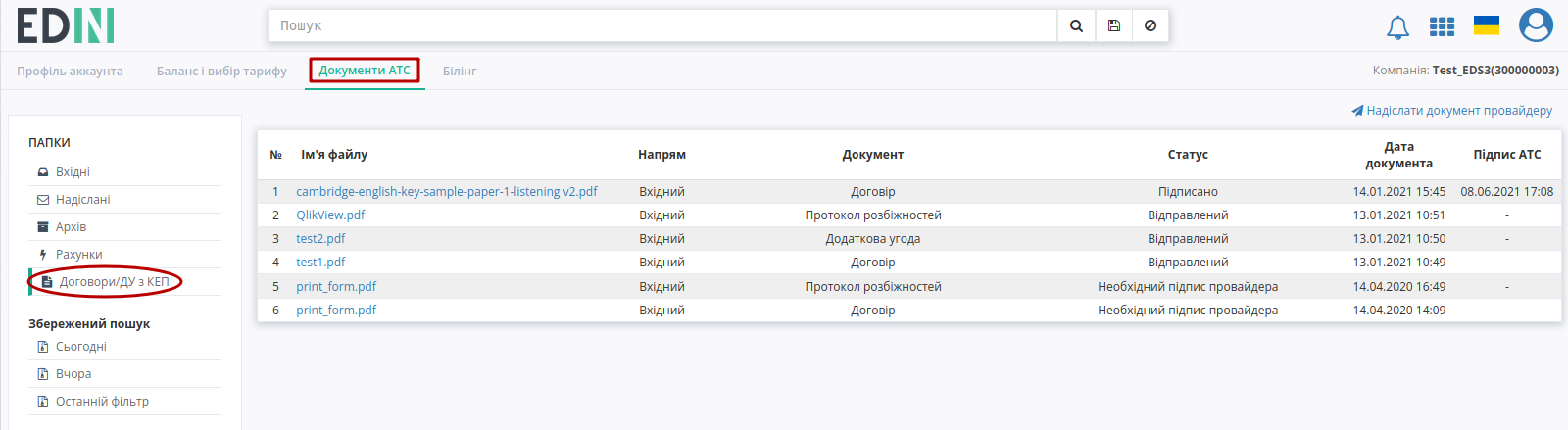
Task: Open the QlikView.pdf file
Action: pos(330,215)
